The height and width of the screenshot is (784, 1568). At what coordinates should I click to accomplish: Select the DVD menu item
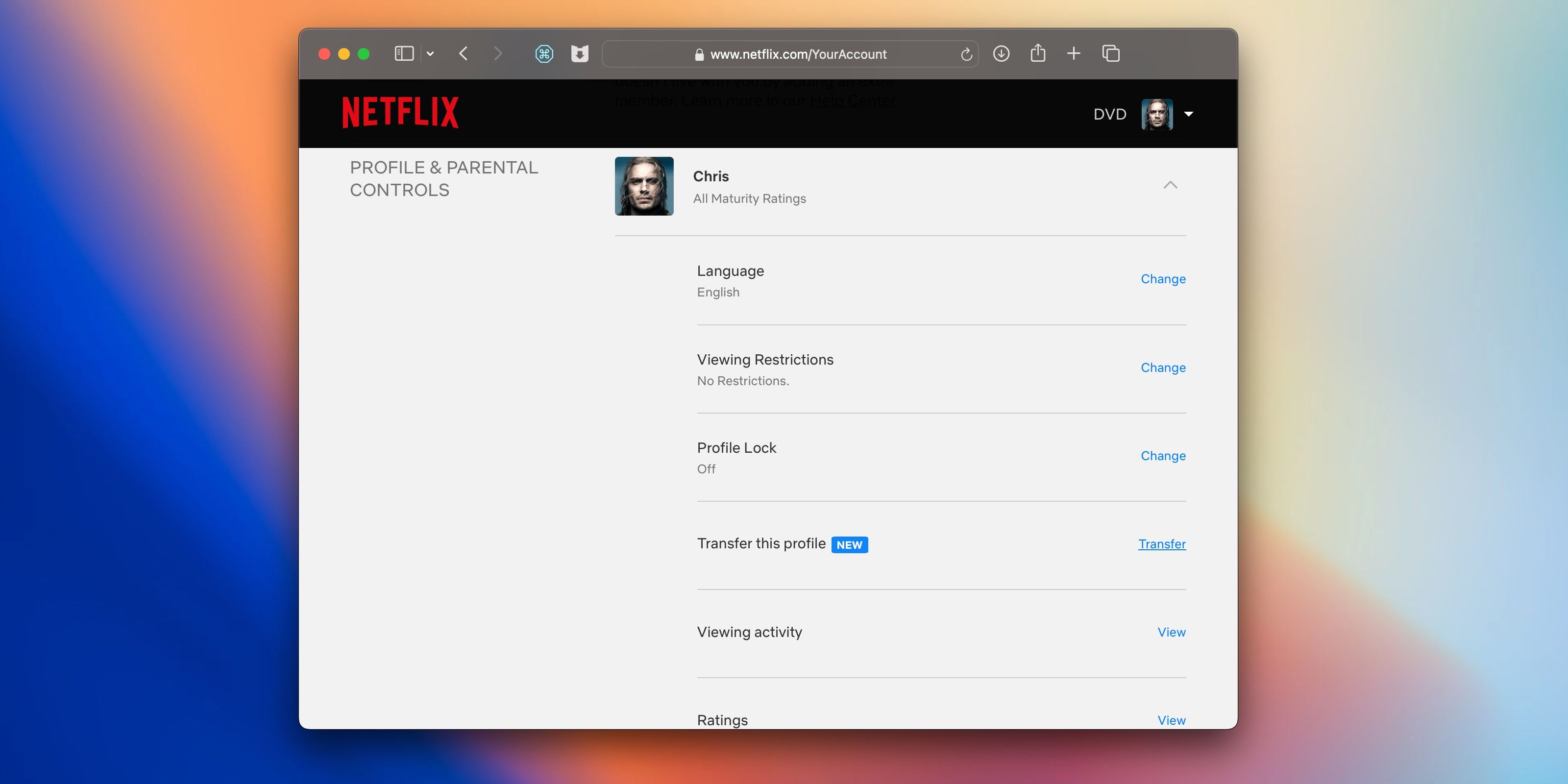coord(1109,114)
